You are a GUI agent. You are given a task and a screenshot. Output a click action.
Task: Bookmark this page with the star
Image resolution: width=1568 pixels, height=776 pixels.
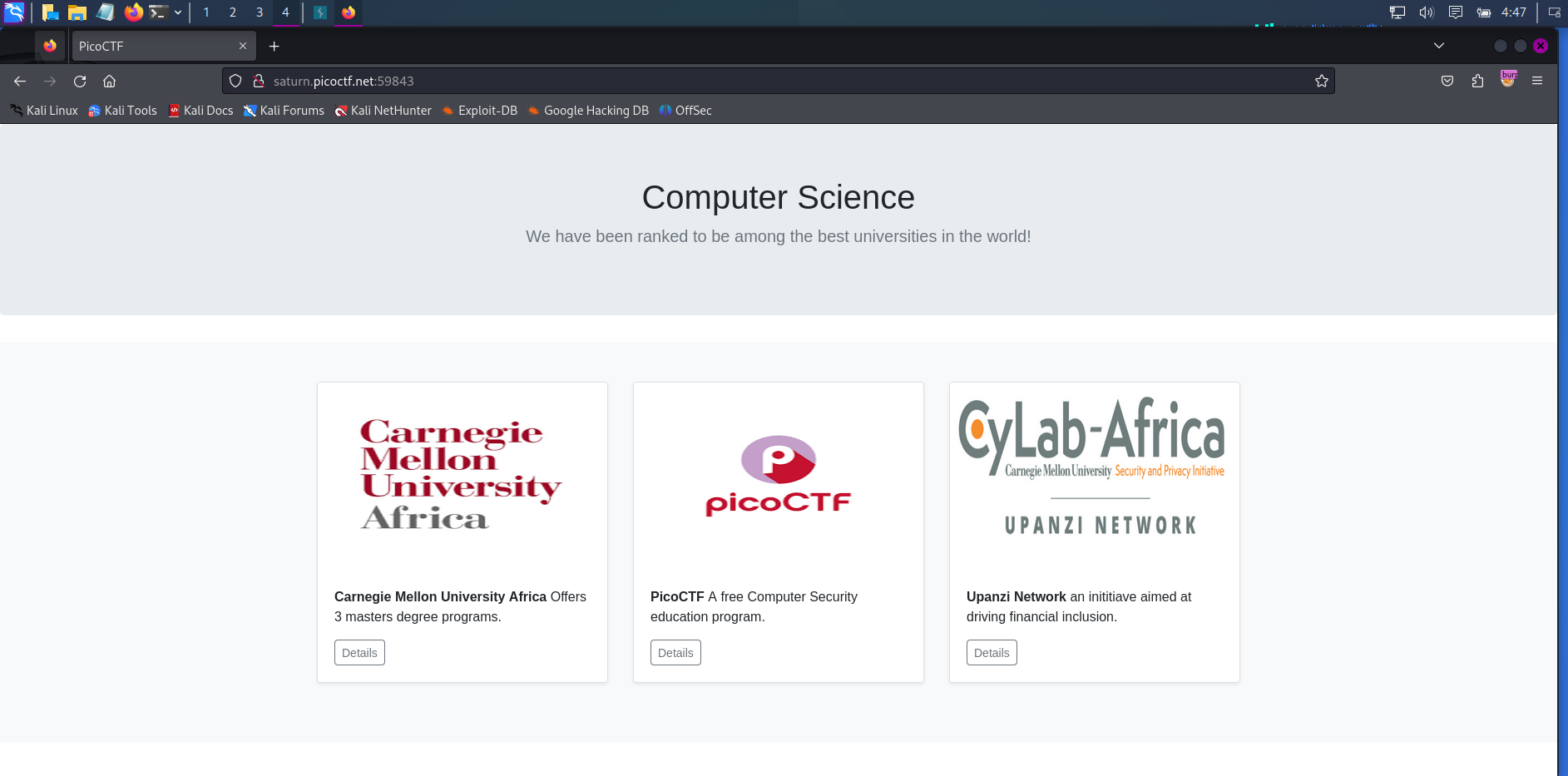1321,81
